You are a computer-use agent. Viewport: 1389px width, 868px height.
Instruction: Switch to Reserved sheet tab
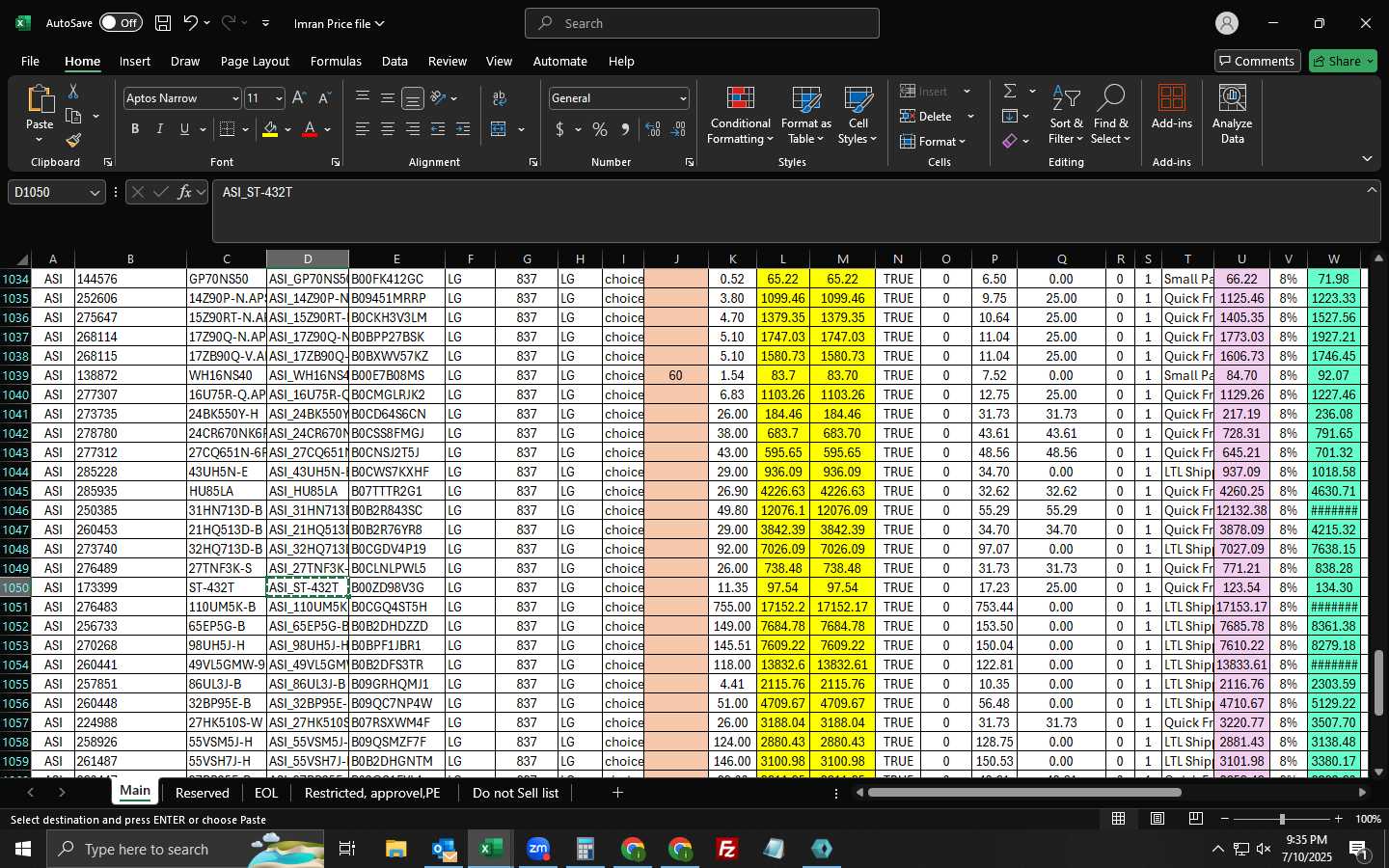[x=203, y=793]
